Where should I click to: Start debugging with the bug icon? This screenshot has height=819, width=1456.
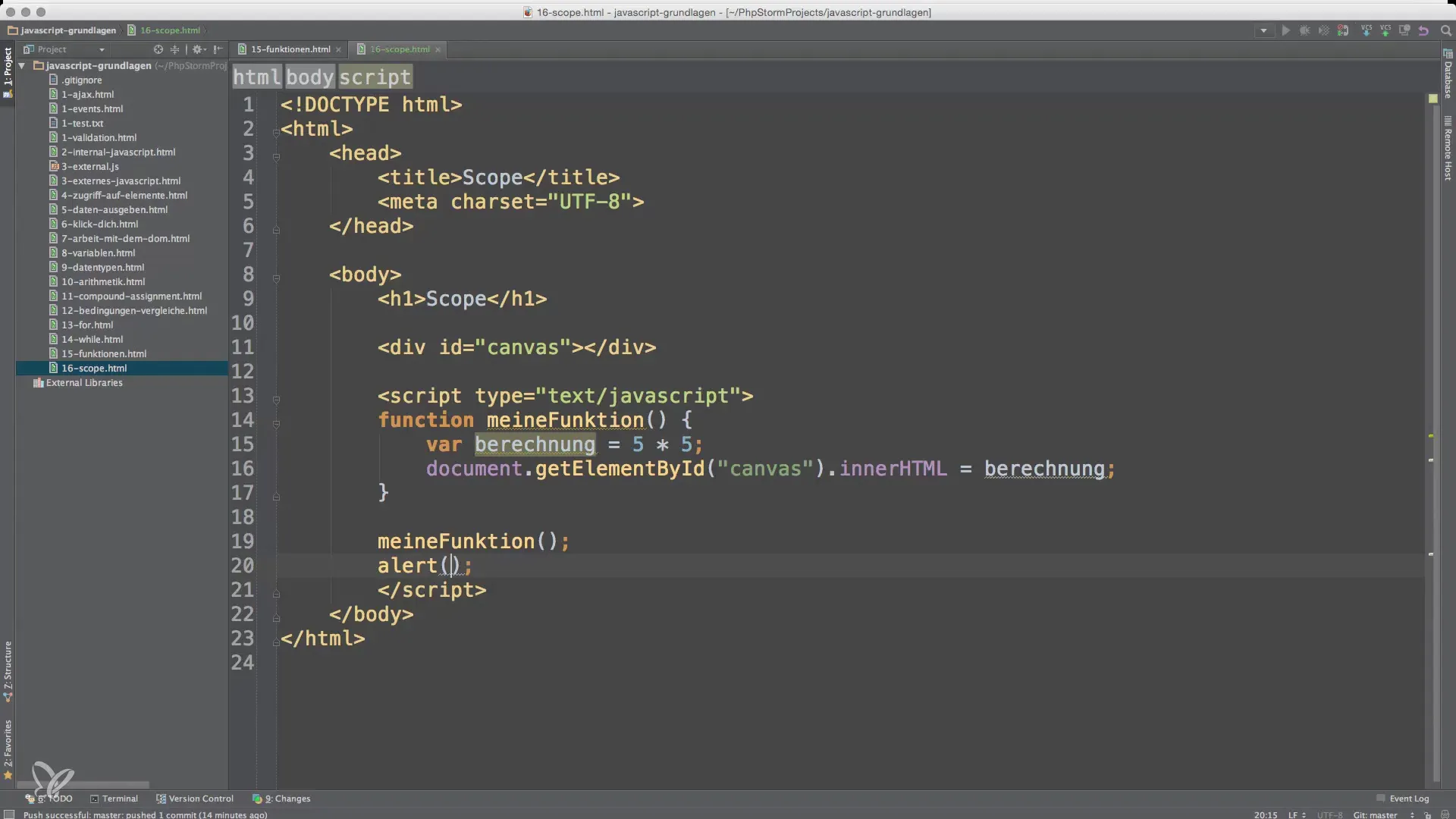tap(1304, 31)
